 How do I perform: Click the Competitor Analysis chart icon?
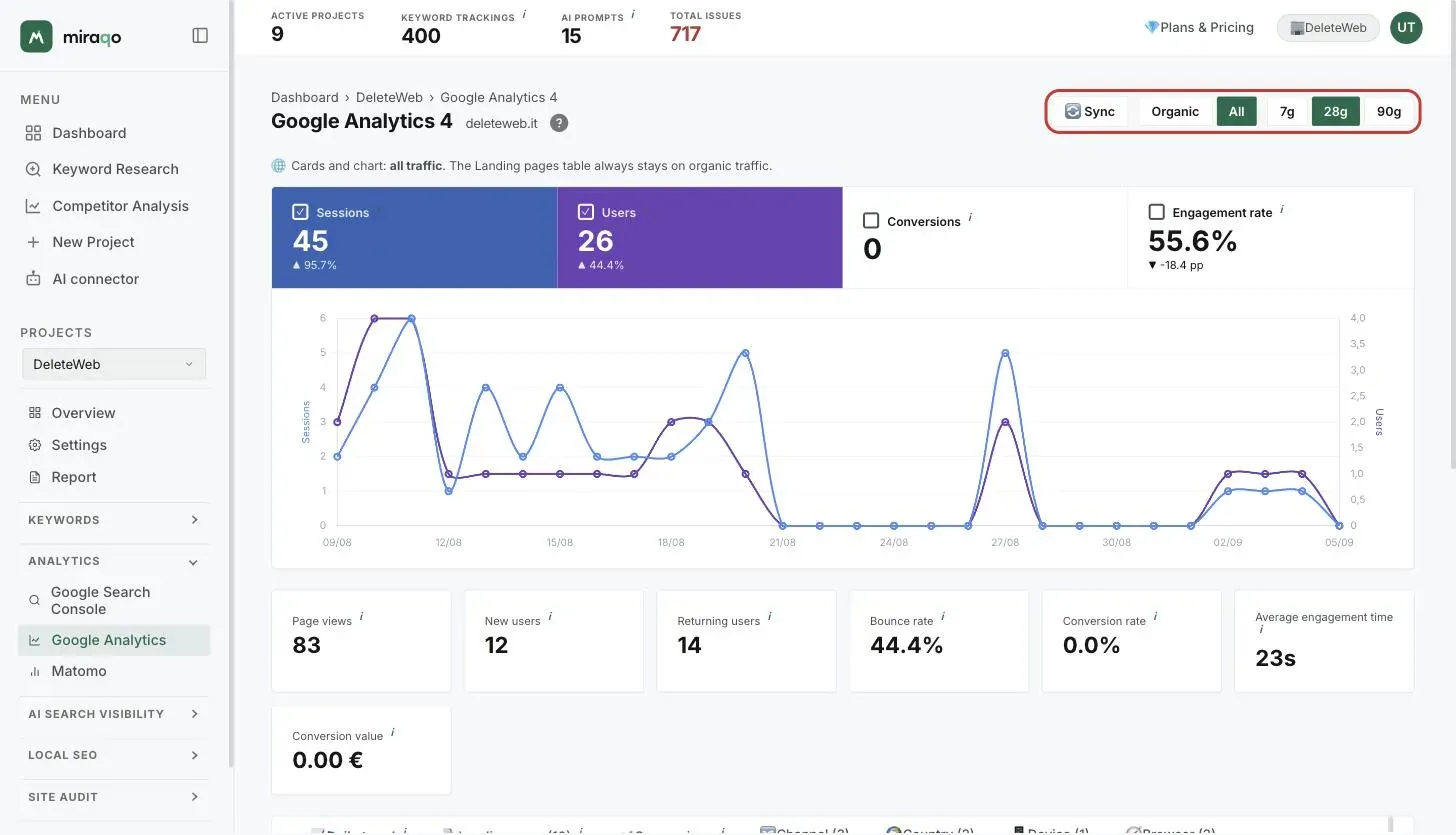[x=33, y=206]
